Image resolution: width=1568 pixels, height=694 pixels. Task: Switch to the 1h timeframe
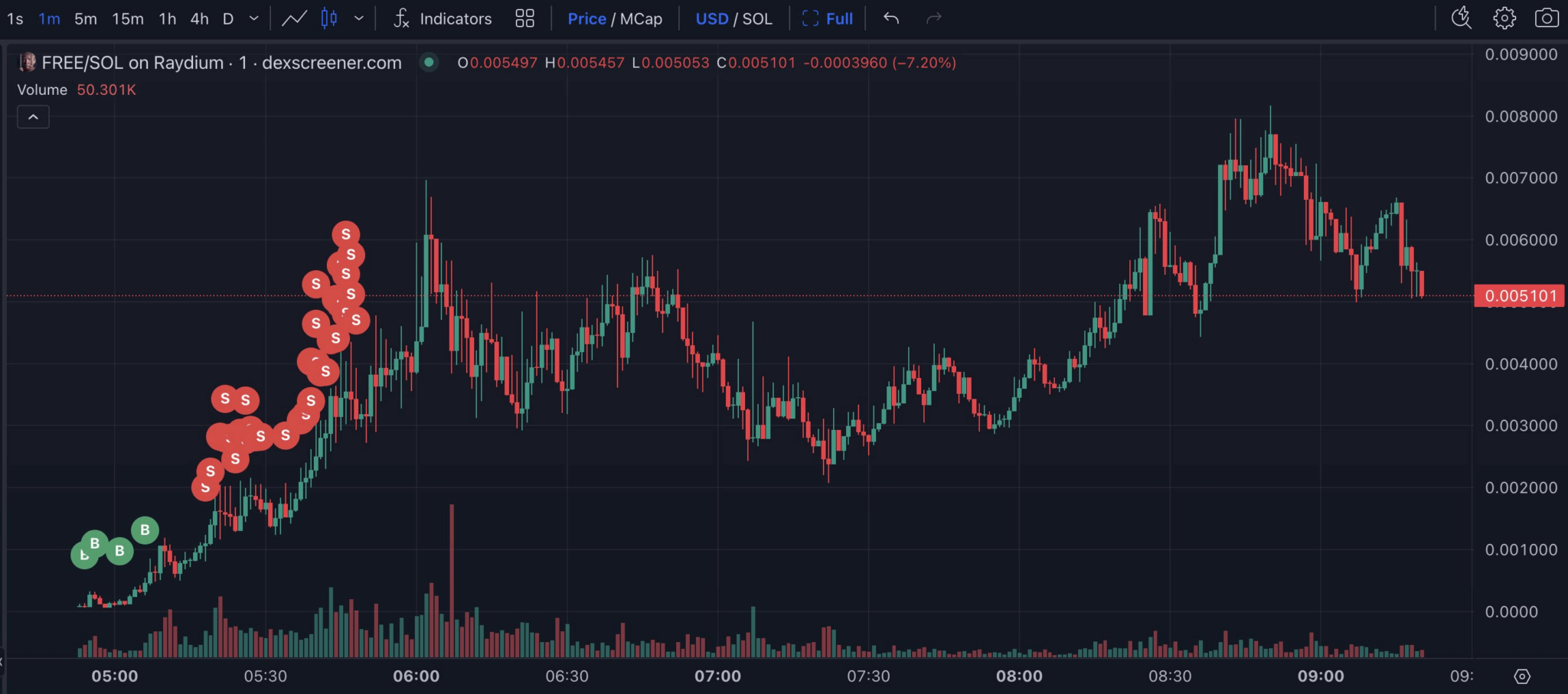pos(168,18)
